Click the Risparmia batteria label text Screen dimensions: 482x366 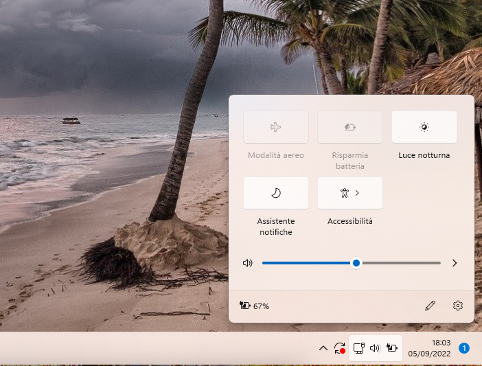(350, 161)
